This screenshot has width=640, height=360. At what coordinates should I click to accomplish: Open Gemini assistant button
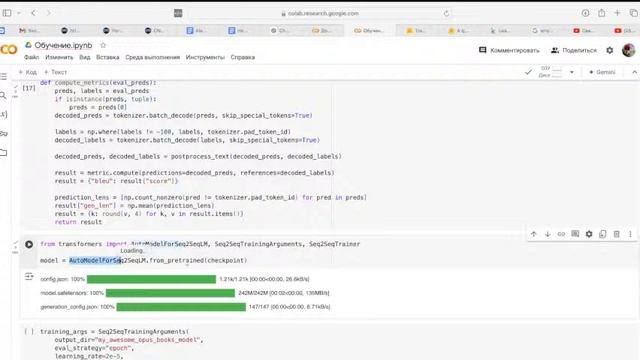pos(602,72)
